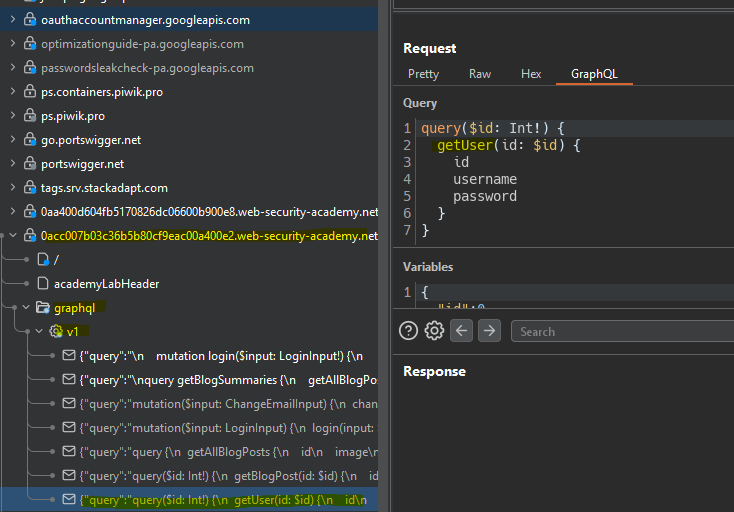Viewport: 734px width, 512px height.
Task: Click the previous match left arrow
Action: [461, 331]
